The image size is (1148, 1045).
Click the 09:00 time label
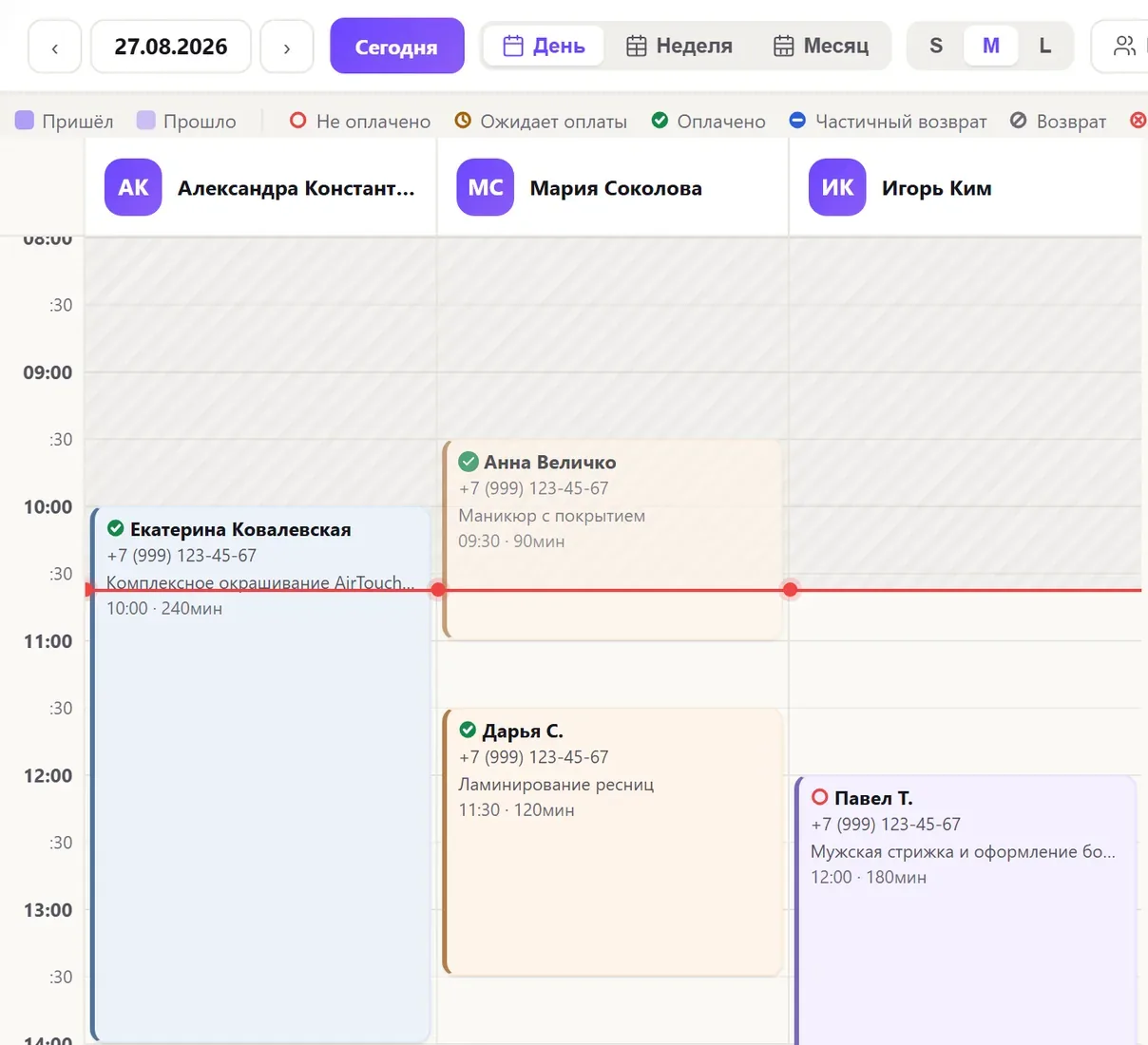click(x=48, y=372)
